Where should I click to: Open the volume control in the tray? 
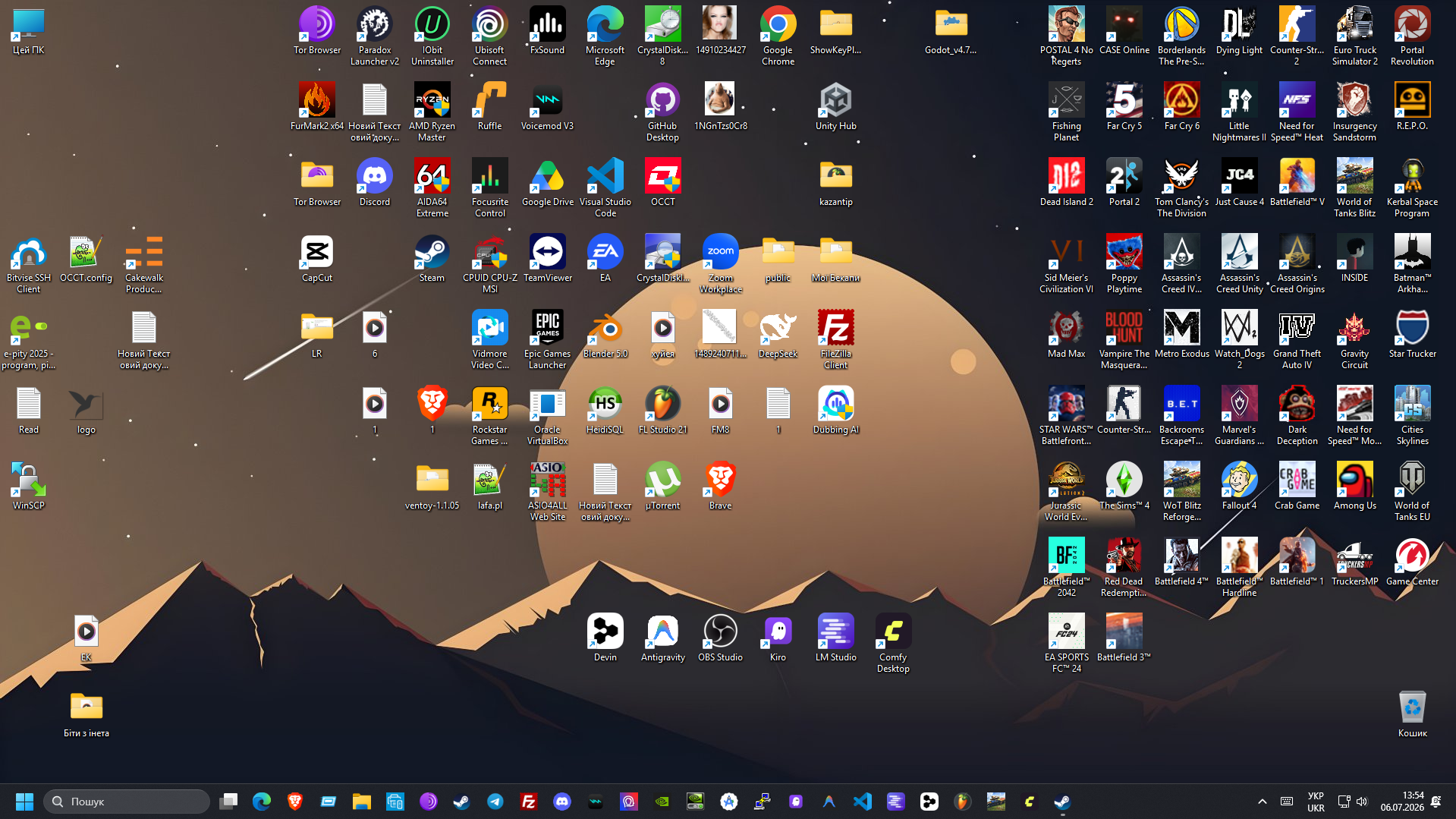(x=1362, y=802)
